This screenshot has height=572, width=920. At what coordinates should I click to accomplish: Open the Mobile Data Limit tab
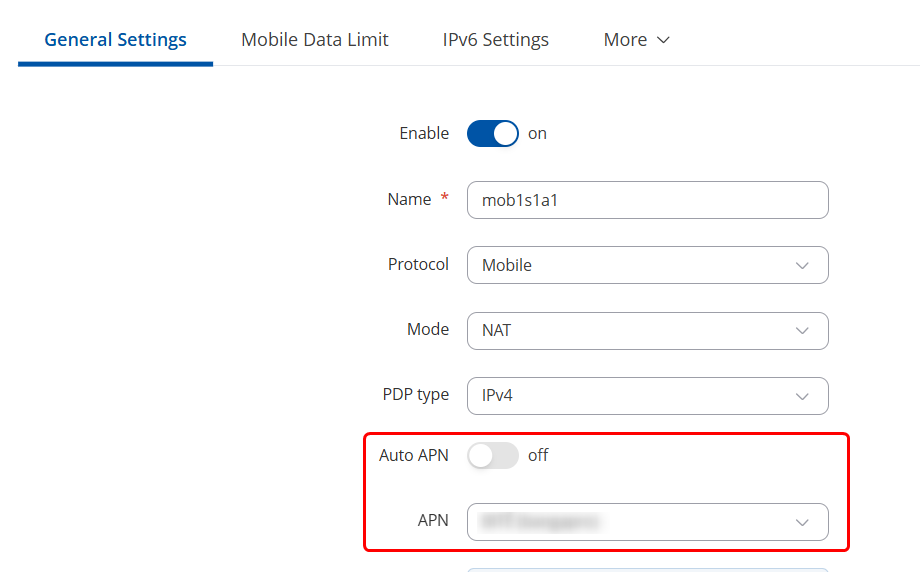point(315,40)
